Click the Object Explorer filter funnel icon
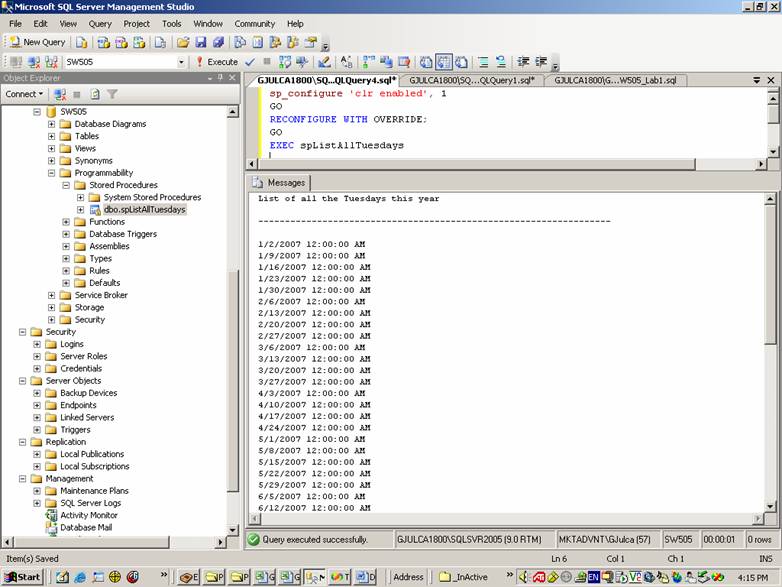 point(112,94)
